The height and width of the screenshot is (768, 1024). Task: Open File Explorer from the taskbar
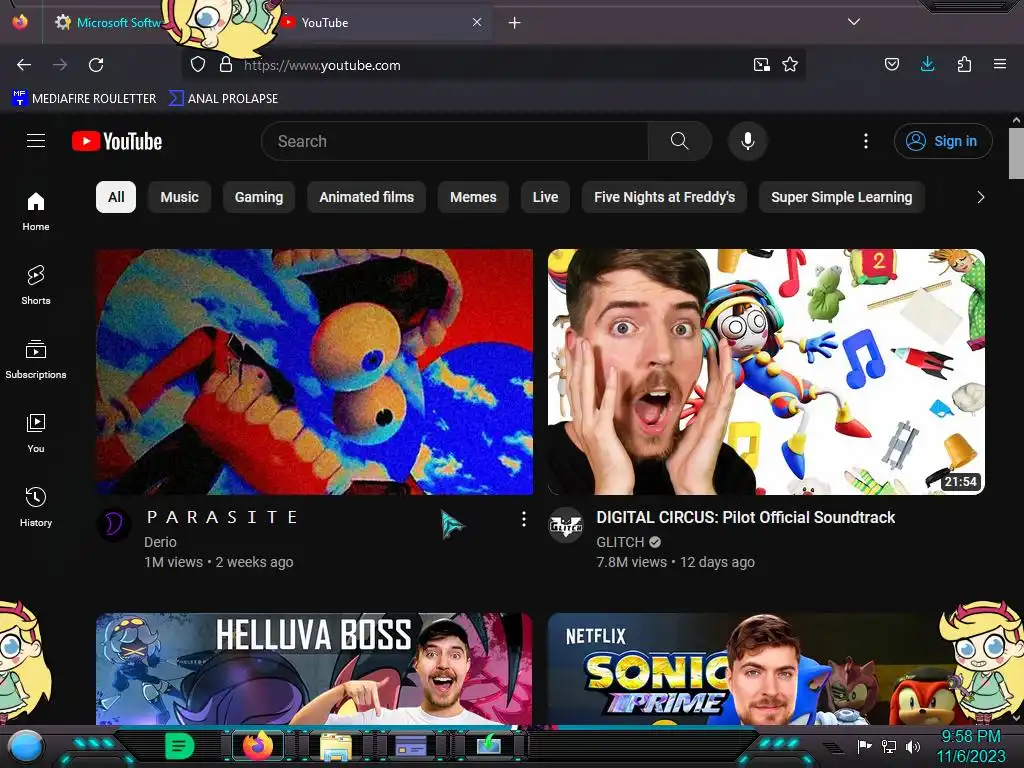[336, 746]
